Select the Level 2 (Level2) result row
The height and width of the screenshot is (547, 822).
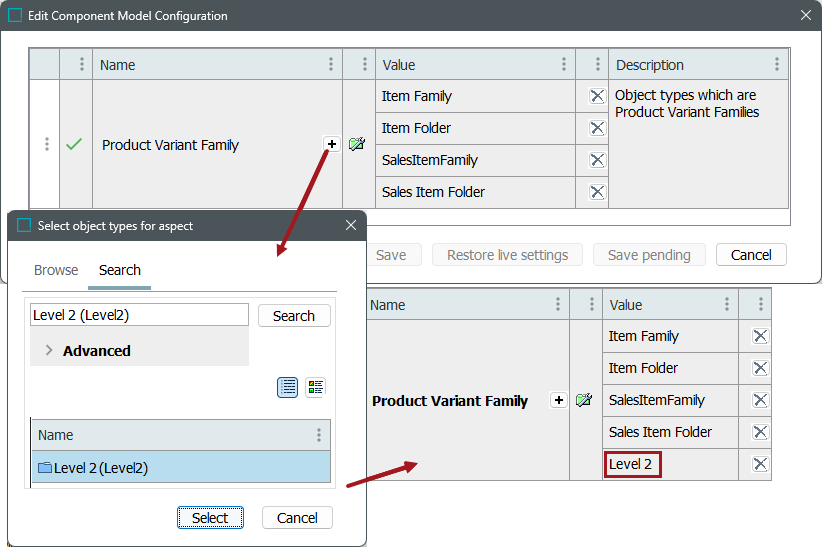coord(180,467)
